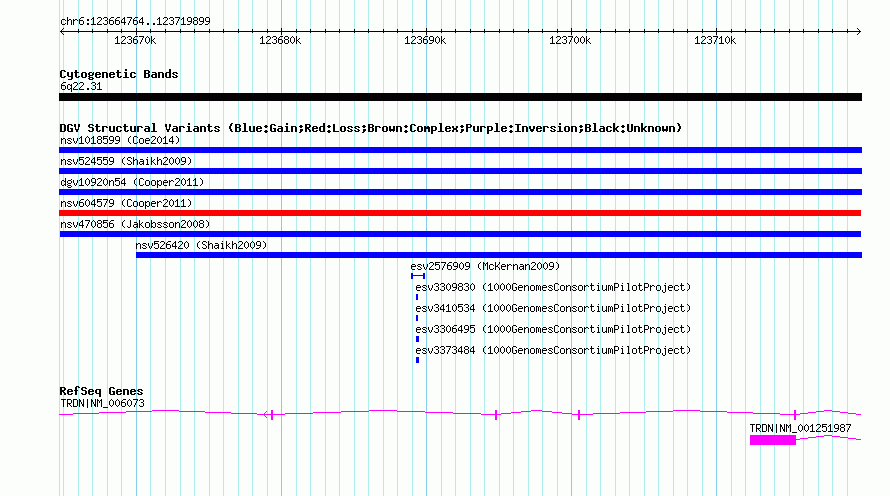
Task: Select the esv3410534 small blue marker
Action: [x=417, y=318]
